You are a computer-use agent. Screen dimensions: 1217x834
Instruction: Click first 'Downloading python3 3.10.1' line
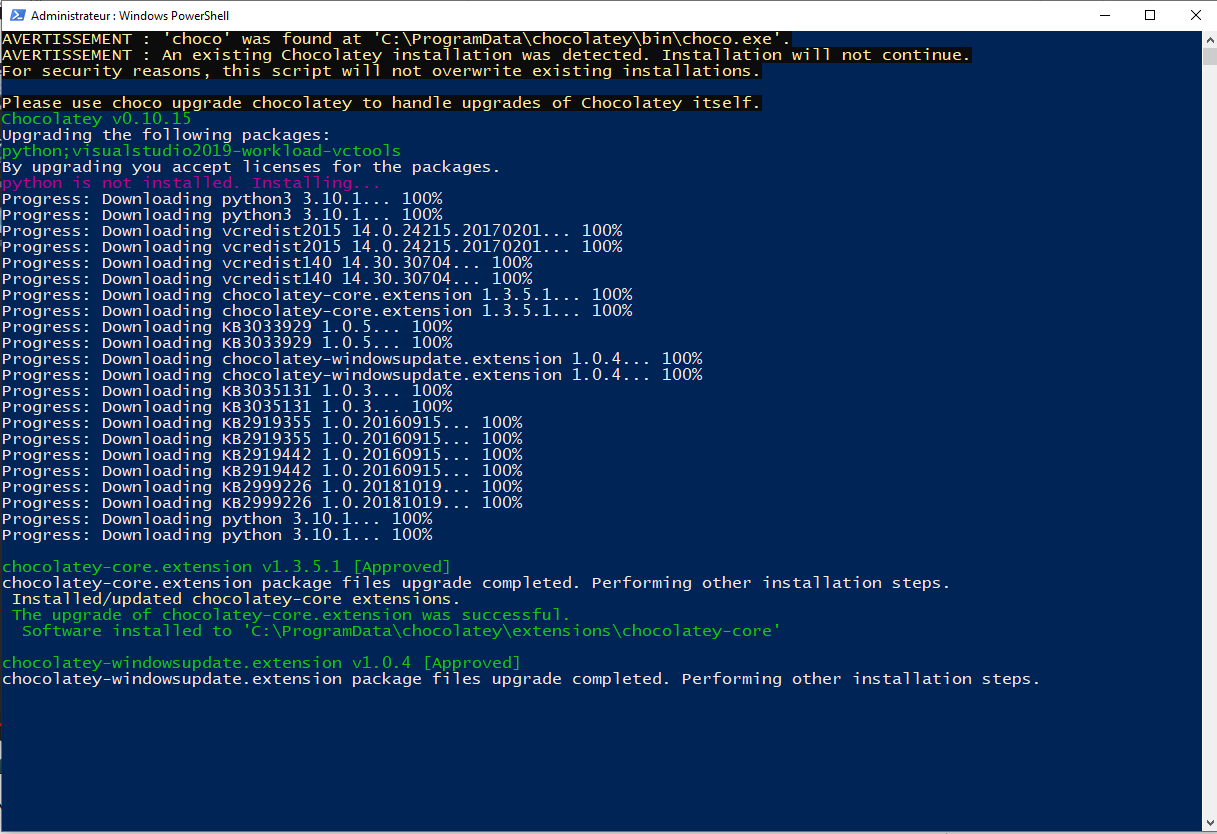tap(222, 199)
